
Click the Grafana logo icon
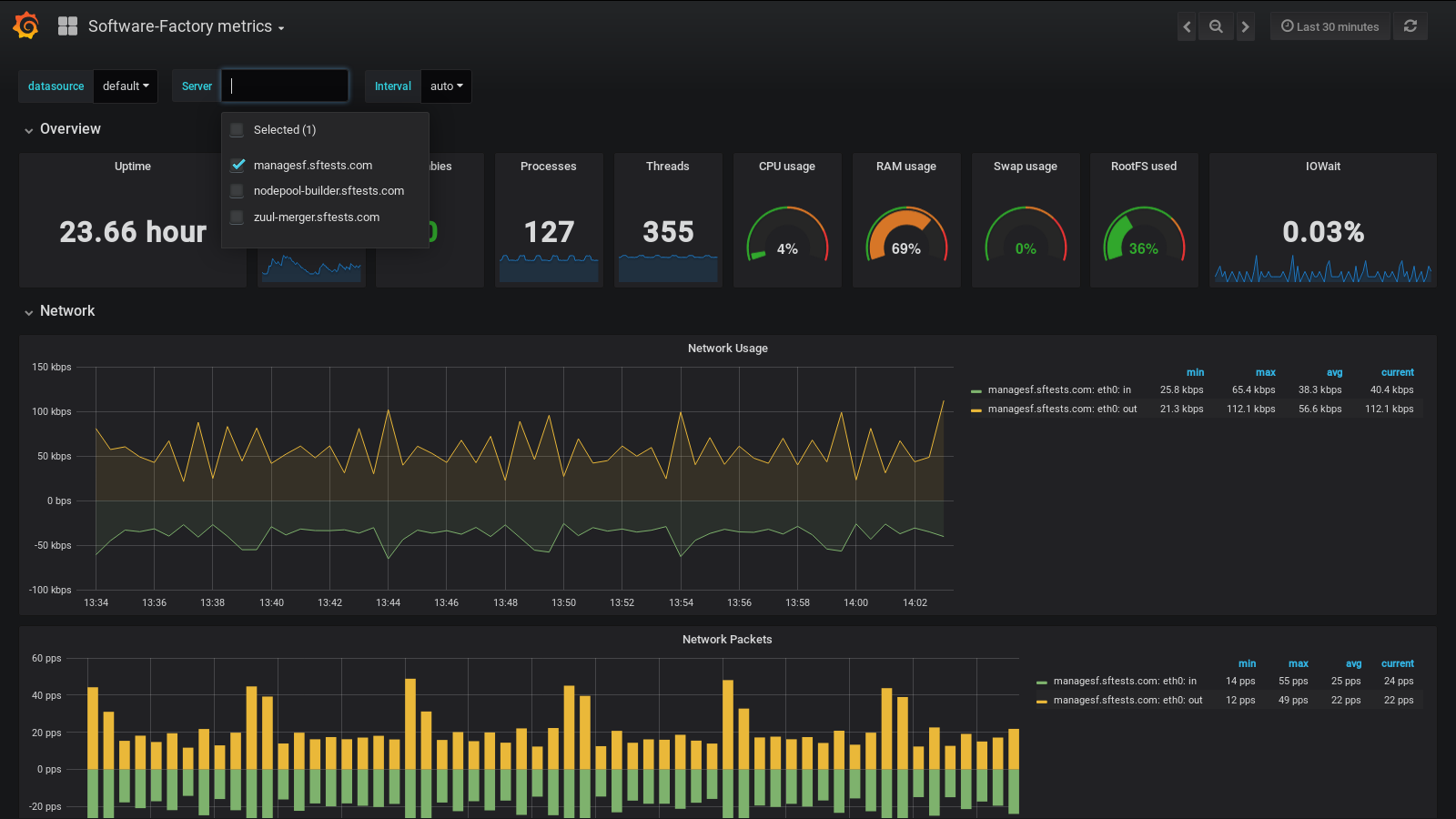click(x=25, y=25)
